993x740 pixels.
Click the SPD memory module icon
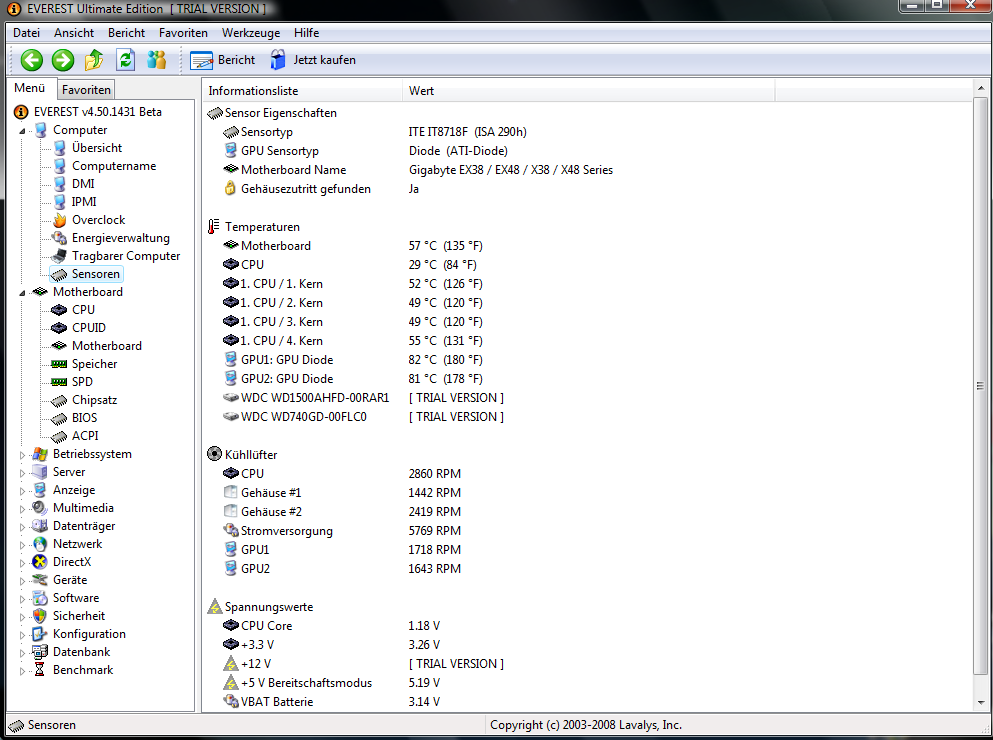click(59, 382)
